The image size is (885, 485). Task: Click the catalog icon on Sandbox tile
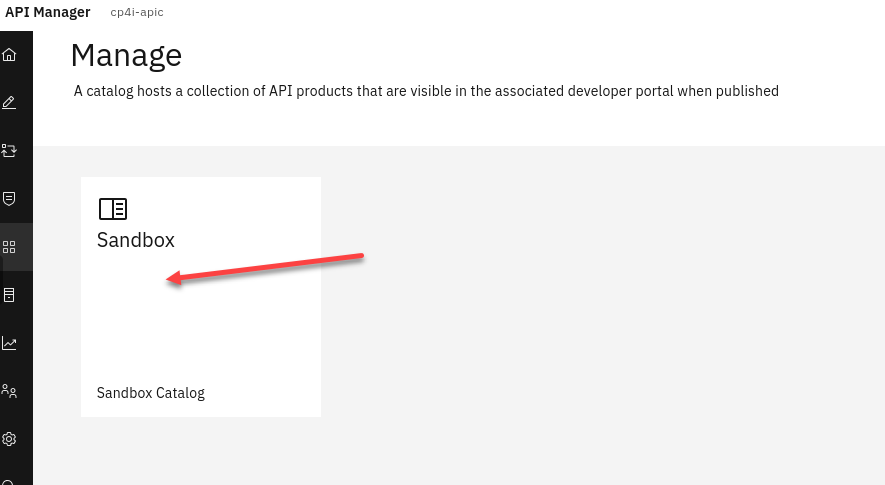(113, 209)
